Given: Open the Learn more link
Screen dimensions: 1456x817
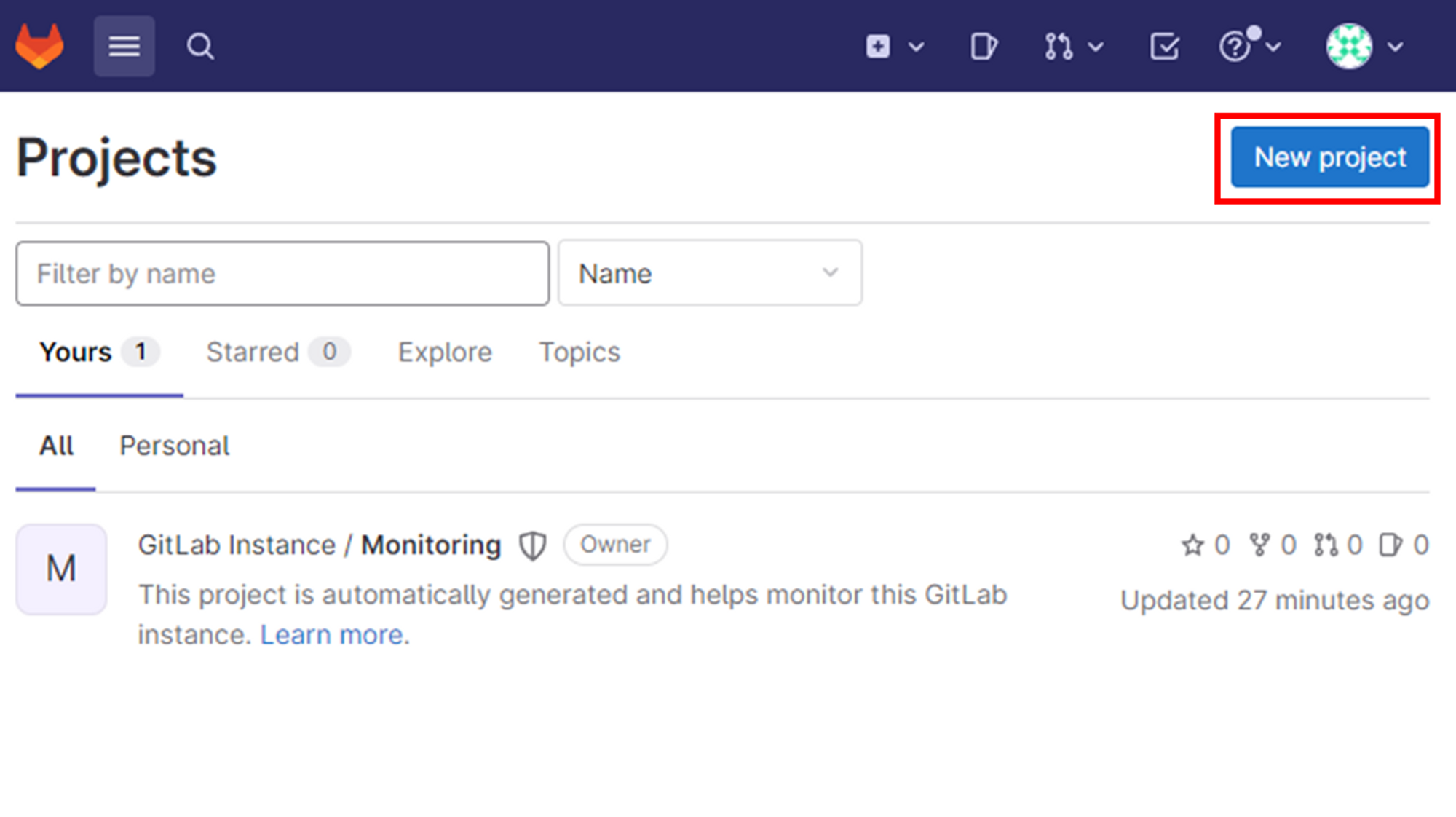Looking at the screenshot, I should 335,635.
